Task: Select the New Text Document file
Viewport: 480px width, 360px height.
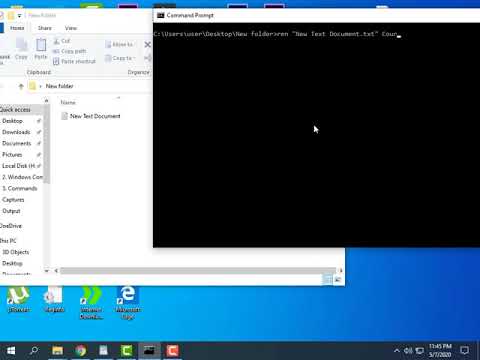Action: point(91,116)
